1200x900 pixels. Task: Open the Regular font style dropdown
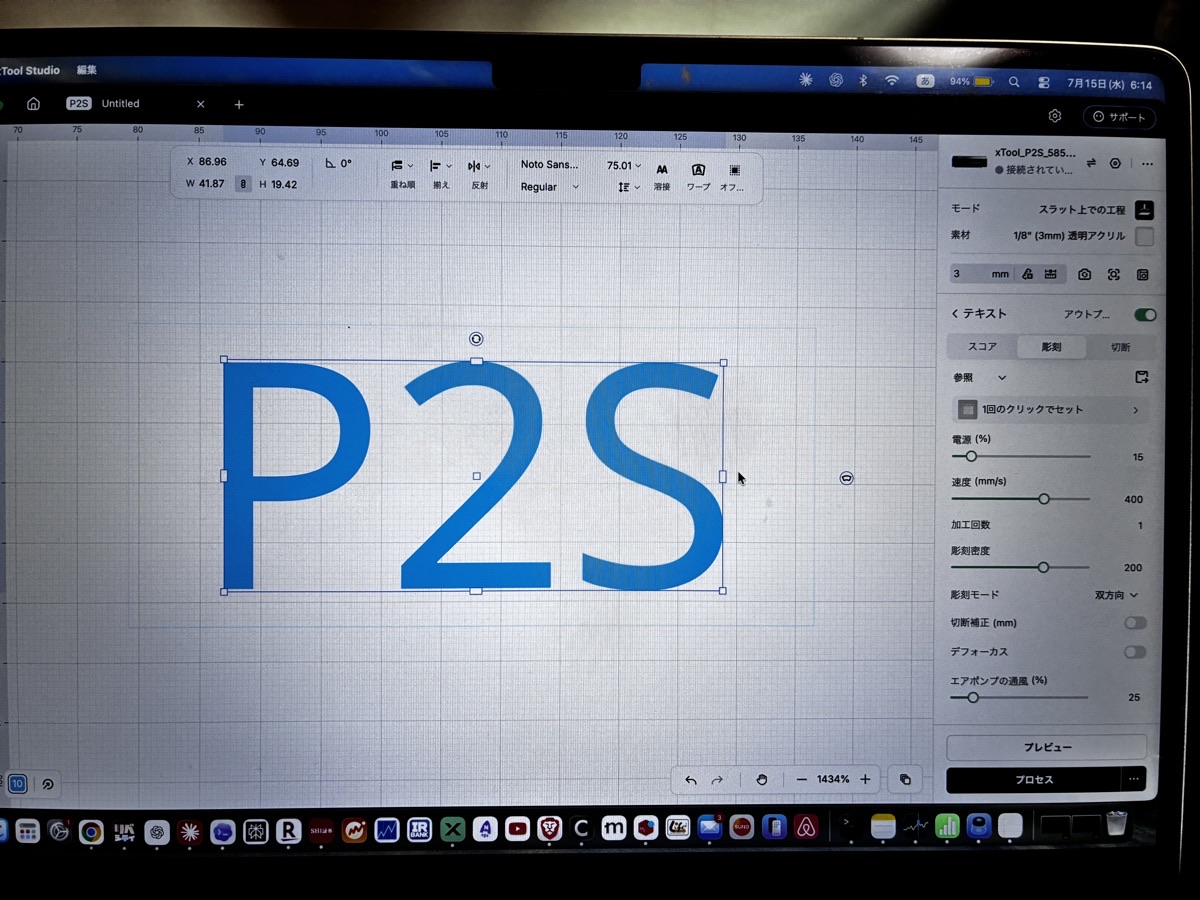549,187
